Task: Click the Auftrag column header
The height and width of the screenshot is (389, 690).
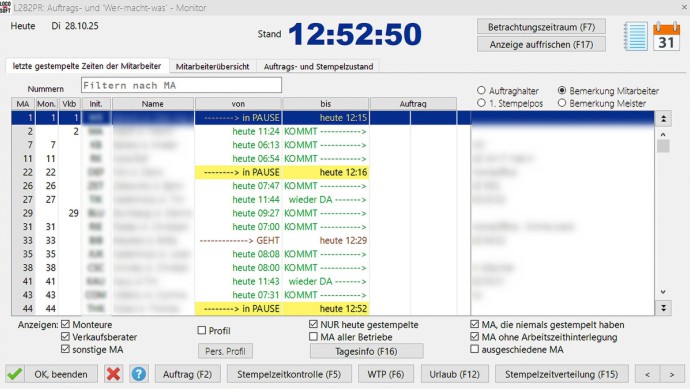Action: point(413,104)
